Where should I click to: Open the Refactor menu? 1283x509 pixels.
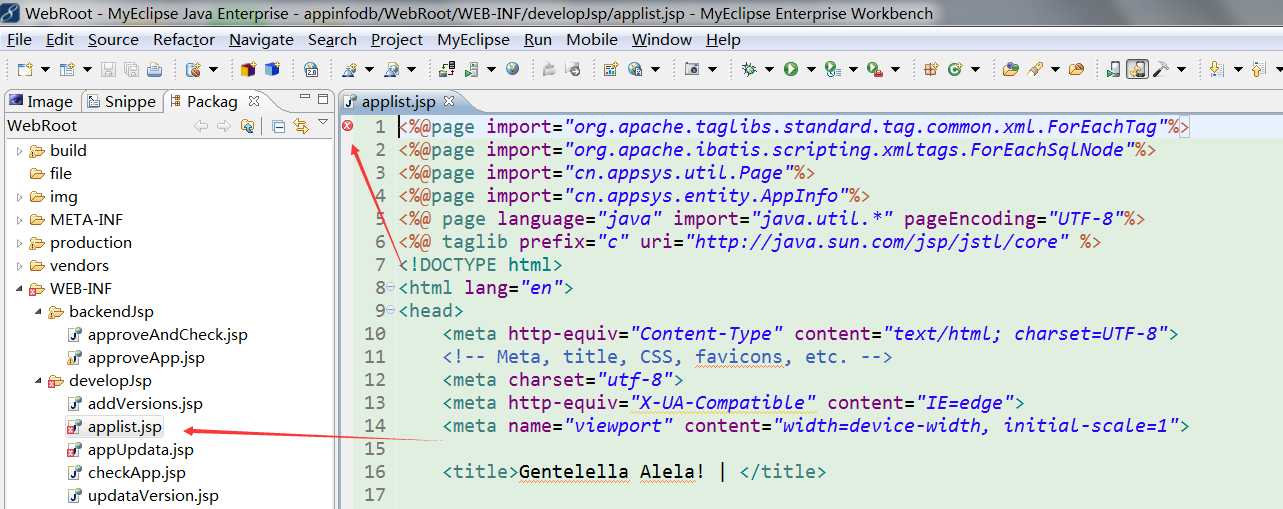(184, 40)
